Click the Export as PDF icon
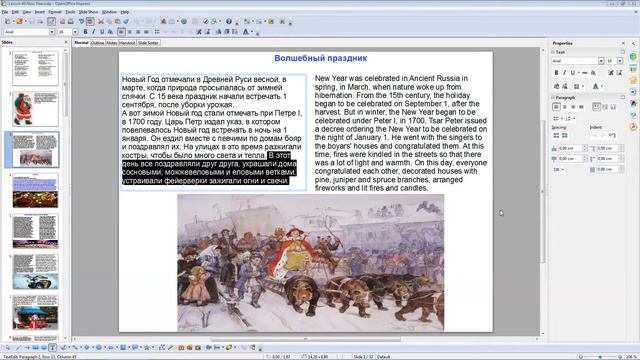The image size is (640, 360). tap(62, 21)
